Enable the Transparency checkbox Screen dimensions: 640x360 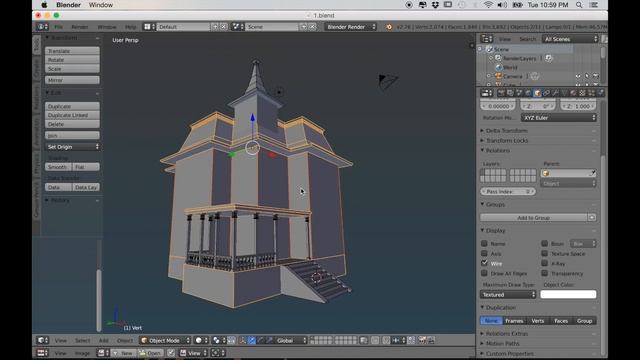[544, 273]
